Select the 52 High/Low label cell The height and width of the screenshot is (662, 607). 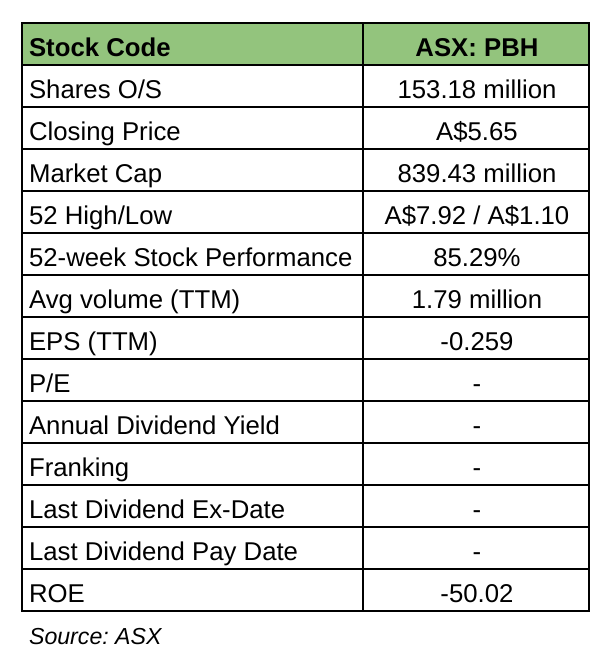[101, 215]
